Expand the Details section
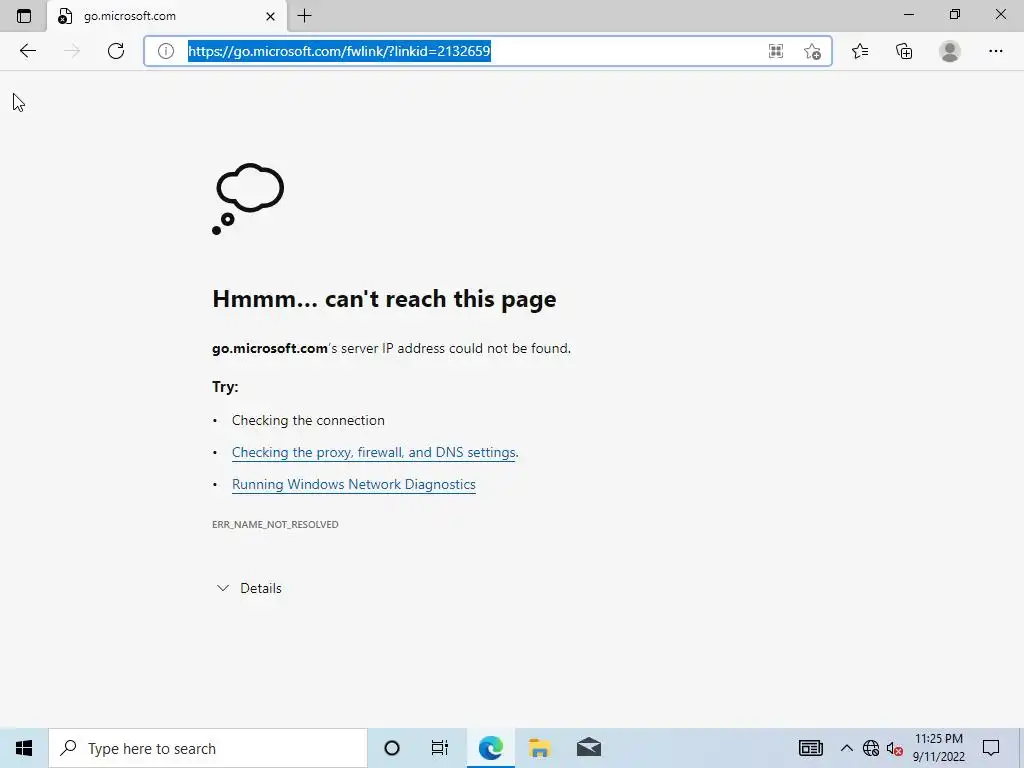Viewport: 1024px width, 768px height. 249,588
